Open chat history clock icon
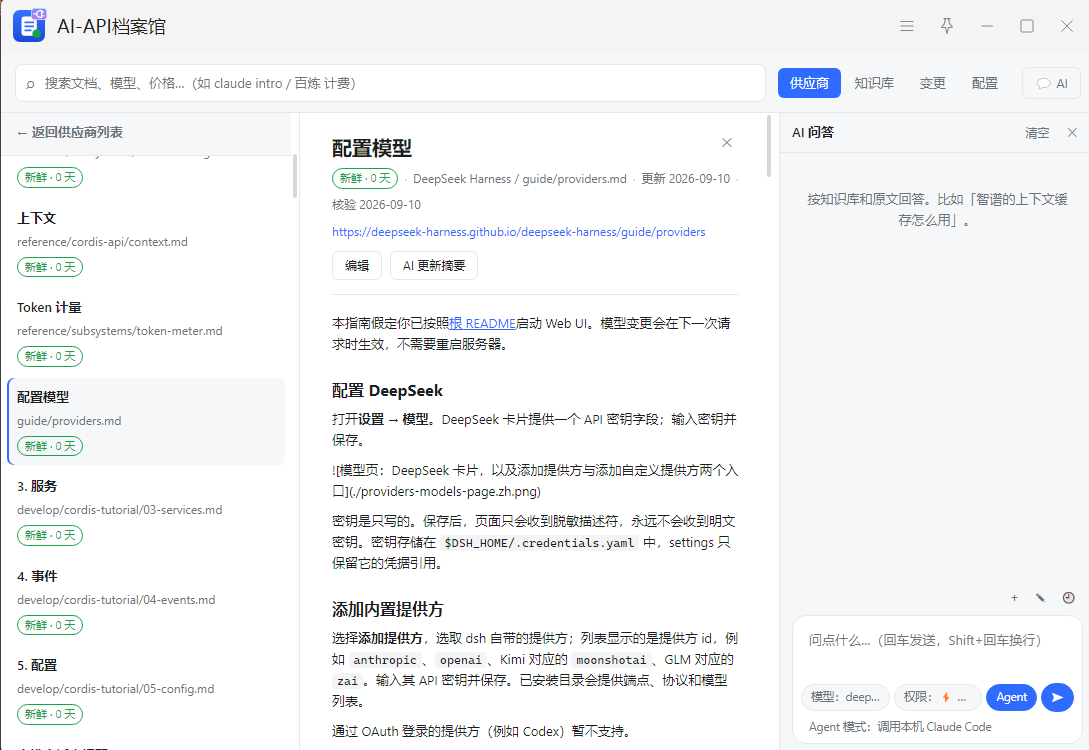 coord(1068,597)
